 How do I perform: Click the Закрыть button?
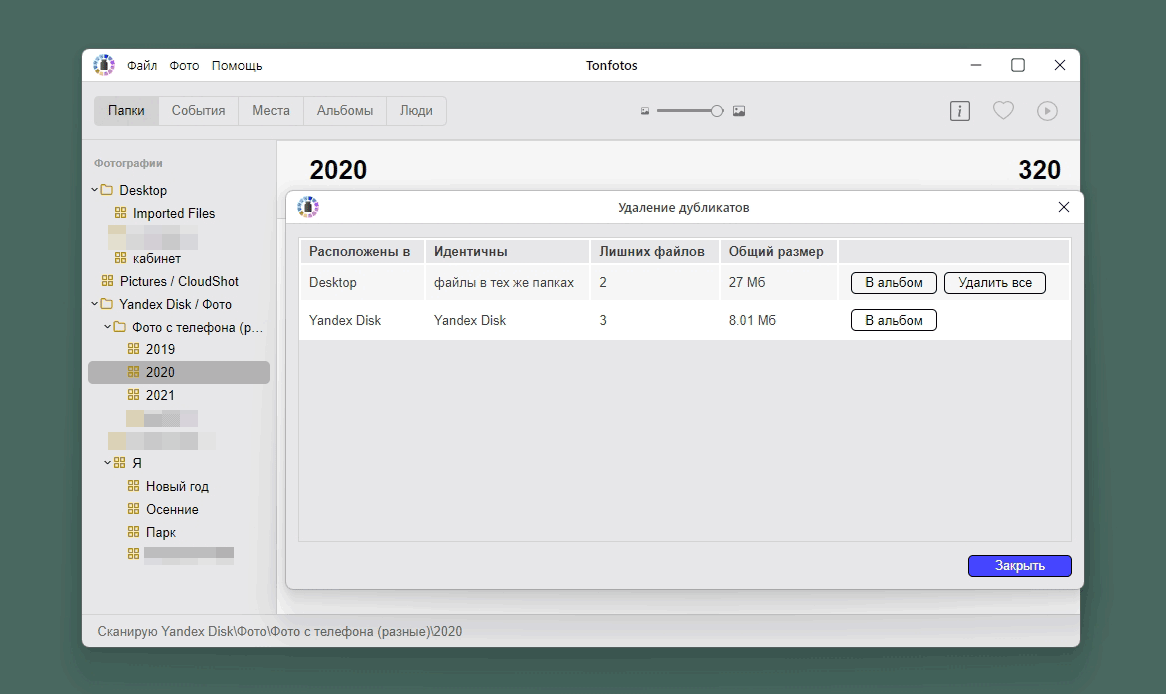(1020, 566)
